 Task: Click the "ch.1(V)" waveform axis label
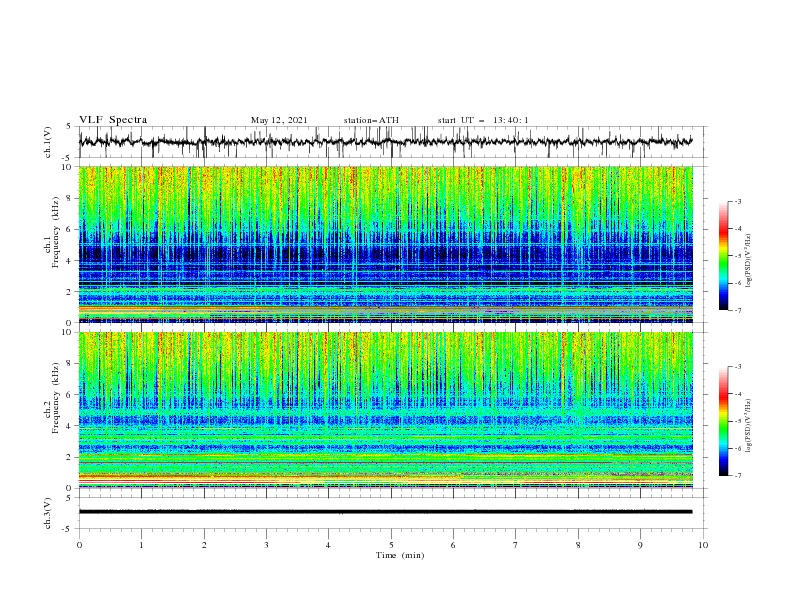(48, 142)
